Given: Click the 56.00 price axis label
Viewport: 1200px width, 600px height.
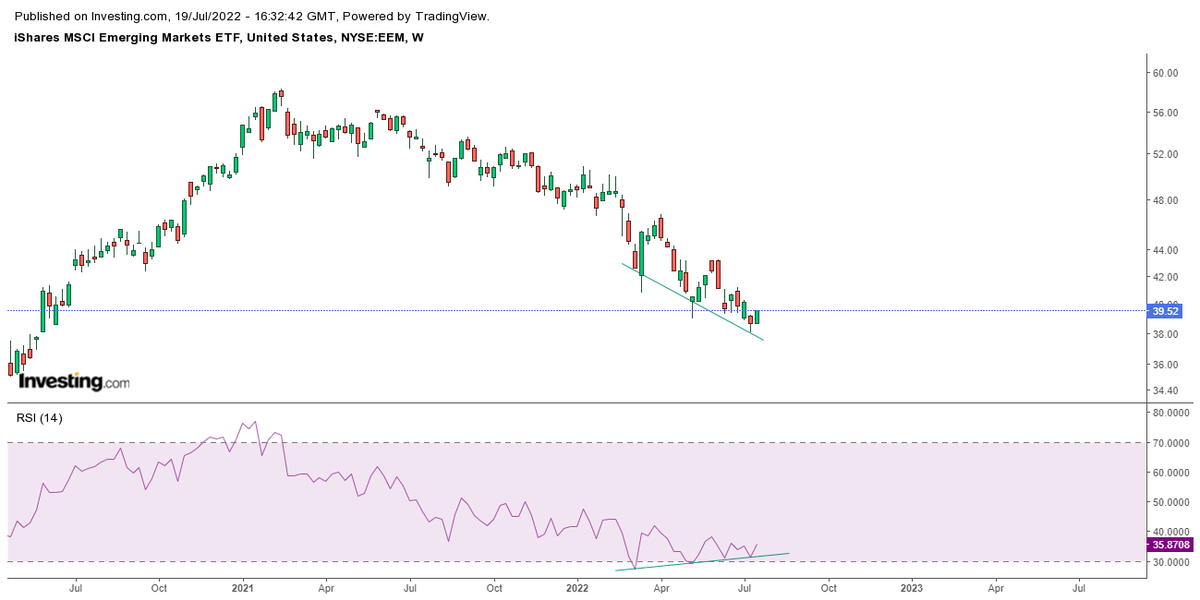Looking at the screenshot, I should point(1166,113).
